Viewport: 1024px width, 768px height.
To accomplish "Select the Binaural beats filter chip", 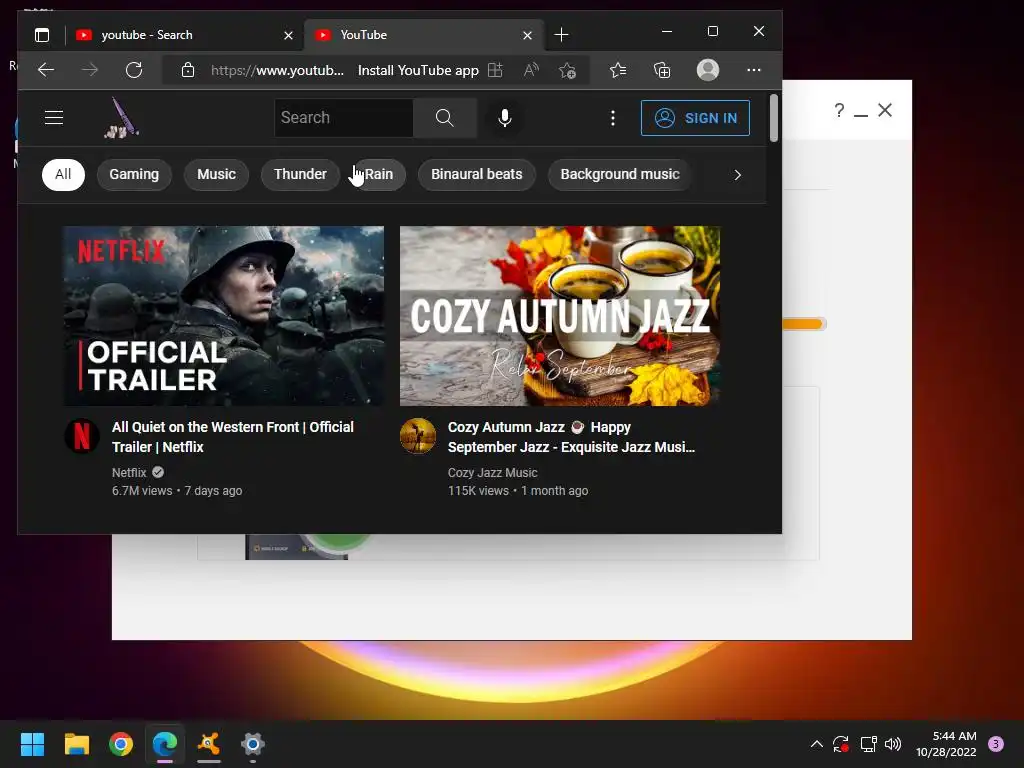I will [477, 174].
